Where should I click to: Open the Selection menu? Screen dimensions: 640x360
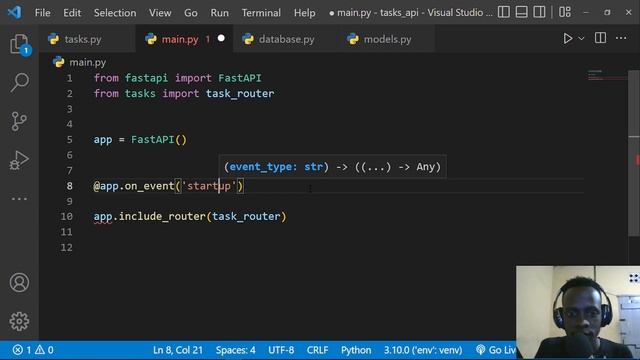tap(115, 13)
